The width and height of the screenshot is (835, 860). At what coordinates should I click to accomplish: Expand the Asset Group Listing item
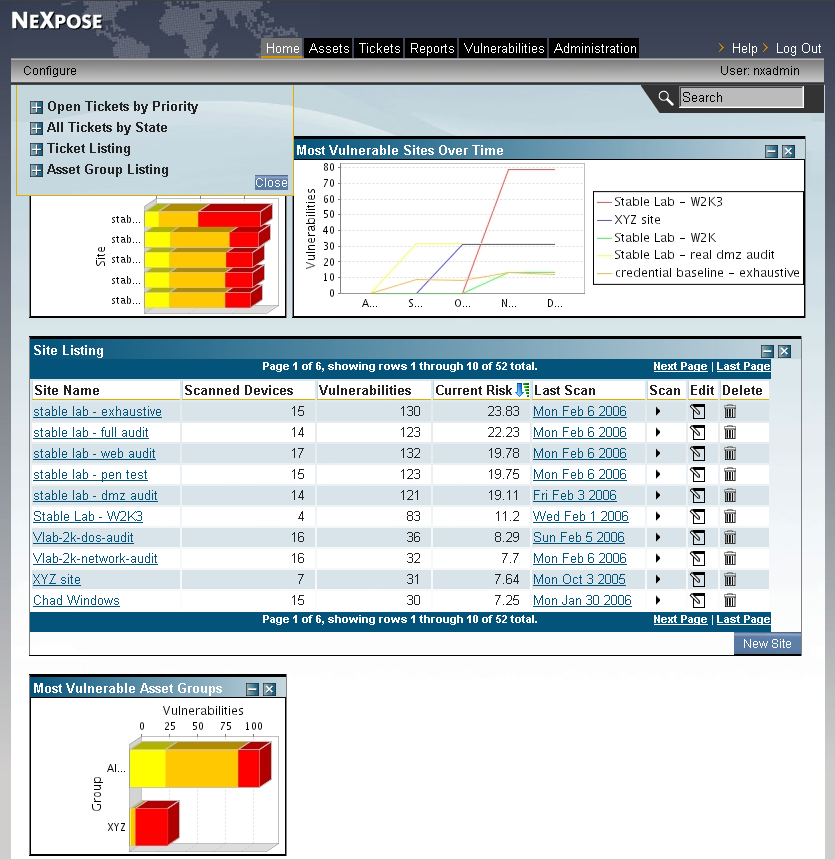tap(36, 170)
